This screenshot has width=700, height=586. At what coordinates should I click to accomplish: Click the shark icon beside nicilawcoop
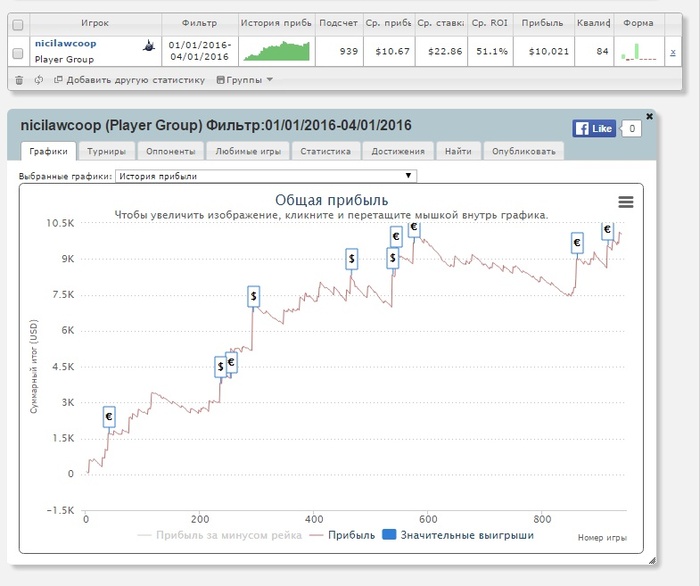click(149, 45)
